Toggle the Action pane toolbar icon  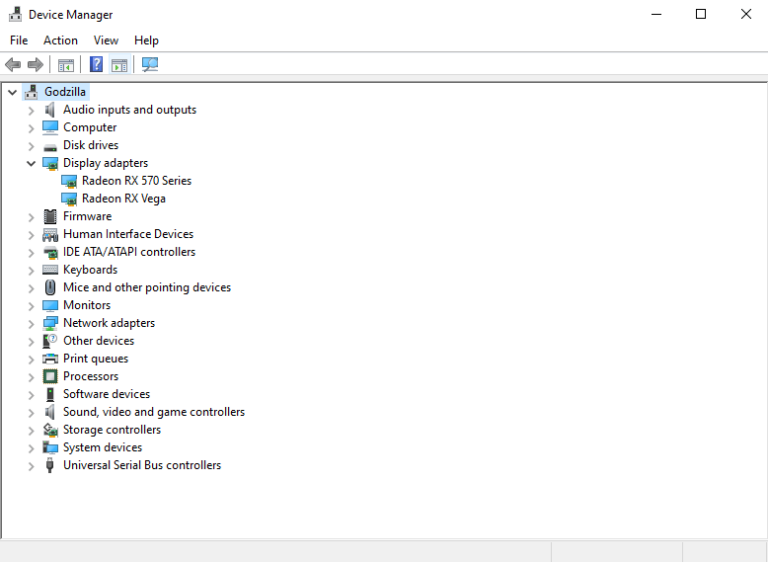tap(120, 65)
